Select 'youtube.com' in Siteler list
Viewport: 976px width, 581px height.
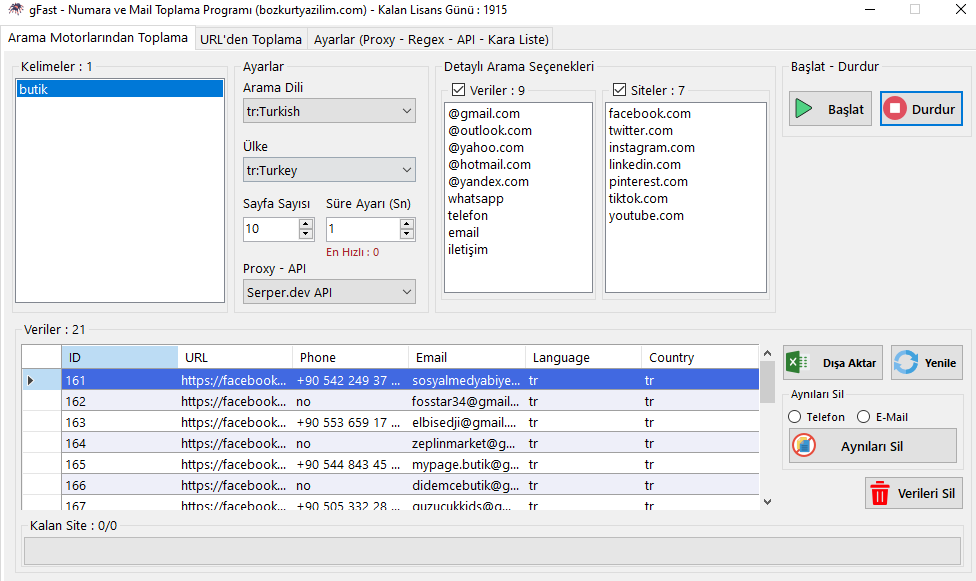[x=646, y=215]
